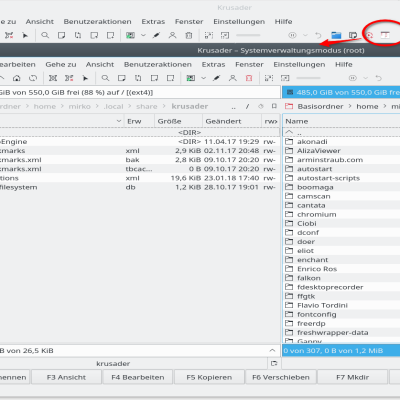Click the sort chevron in left panel name header

coord(119,121)
